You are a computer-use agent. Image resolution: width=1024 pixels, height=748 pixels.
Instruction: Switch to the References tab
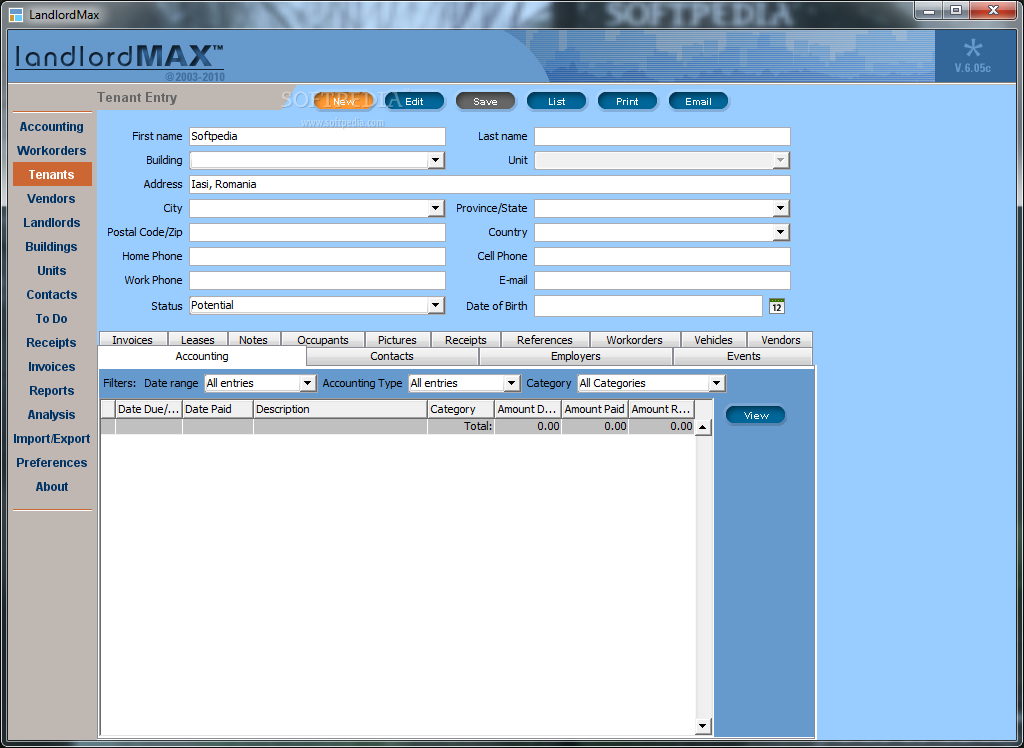pyautogui.click(x=545, y=340)
